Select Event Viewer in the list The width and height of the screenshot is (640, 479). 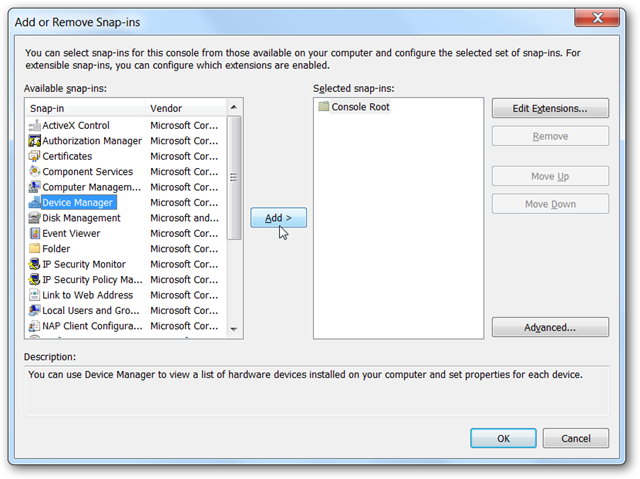(x=71, y=233)
